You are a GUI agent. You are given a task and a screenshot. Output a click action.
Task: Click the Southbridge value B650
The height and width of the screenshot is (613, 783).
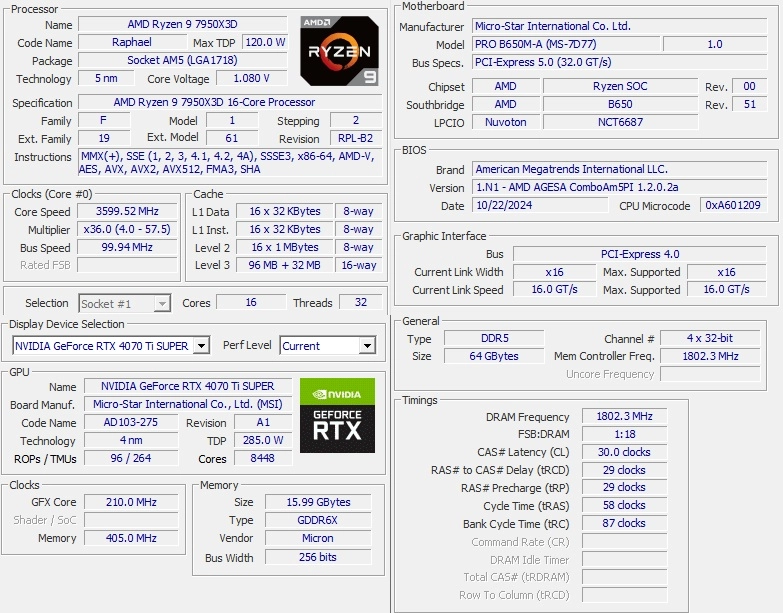click(620, 104)
